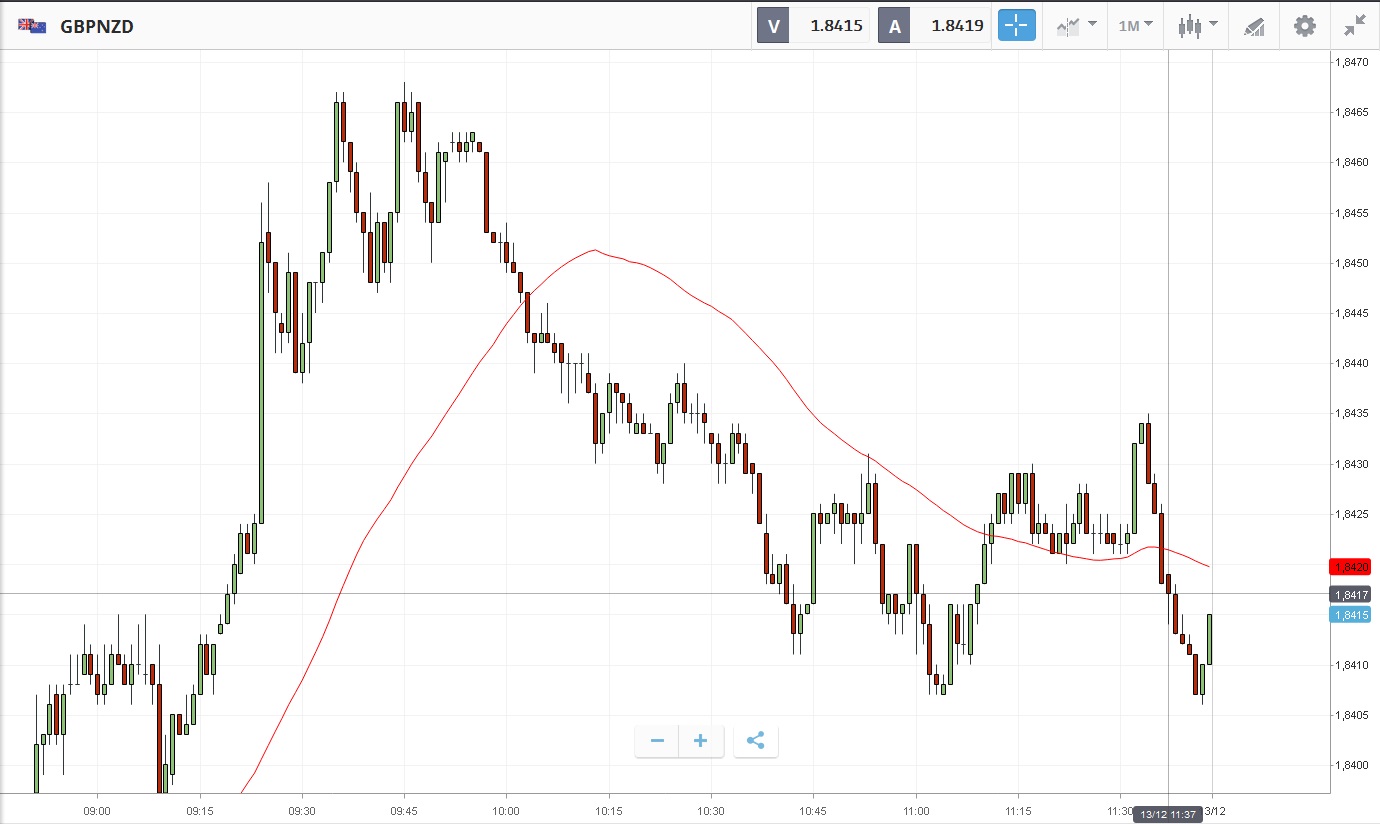Image resolution: width=1380 pixels, height=824 pixels.
Task: Click the 1,8425 price axis label
Action: [x=1351, y=514]
